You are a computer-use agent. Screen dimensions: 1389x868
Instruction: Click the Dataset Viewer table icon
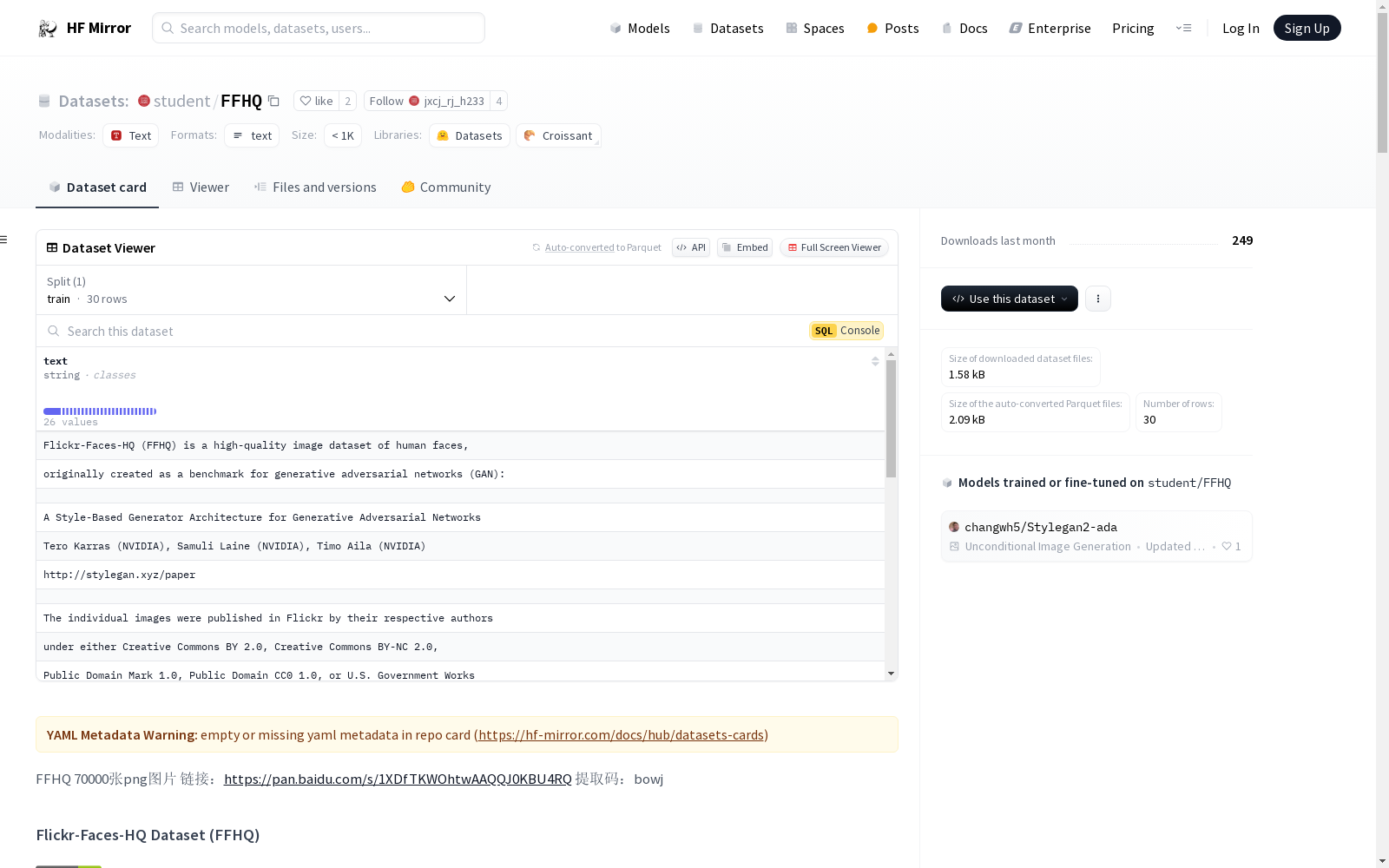(52, 248)
